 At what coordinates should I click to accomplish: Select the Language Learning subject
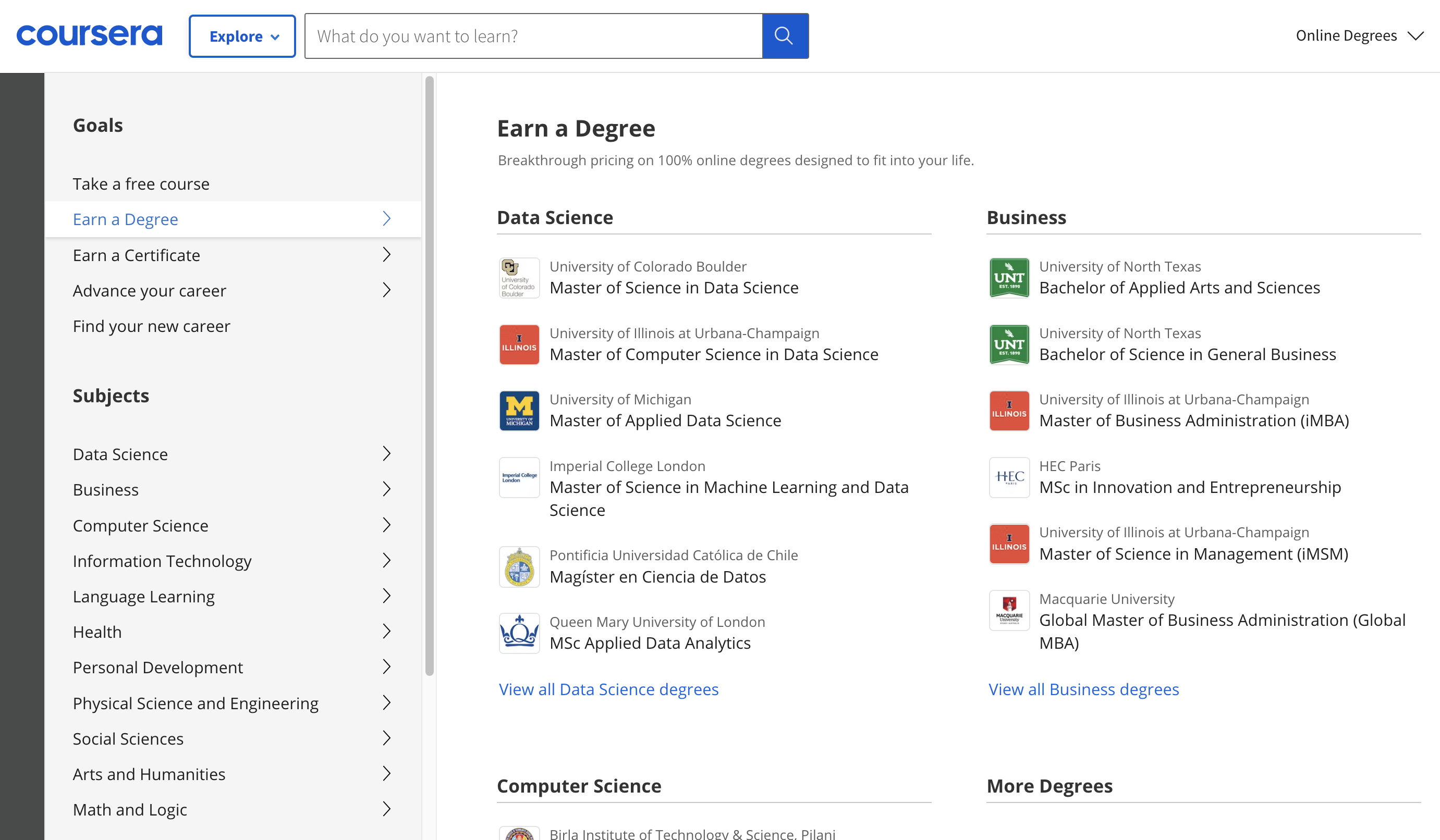click(144, 596)
